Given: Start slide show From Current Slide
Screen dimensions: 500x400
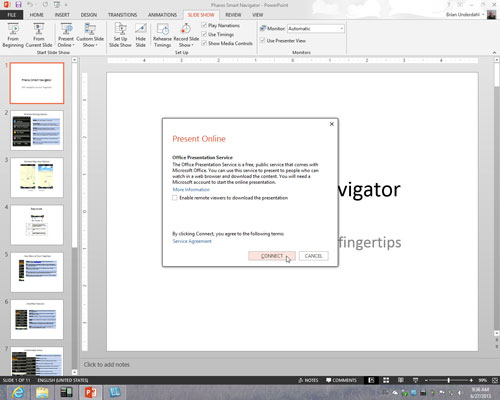Looking at the screenshot, I should (39, 35).
